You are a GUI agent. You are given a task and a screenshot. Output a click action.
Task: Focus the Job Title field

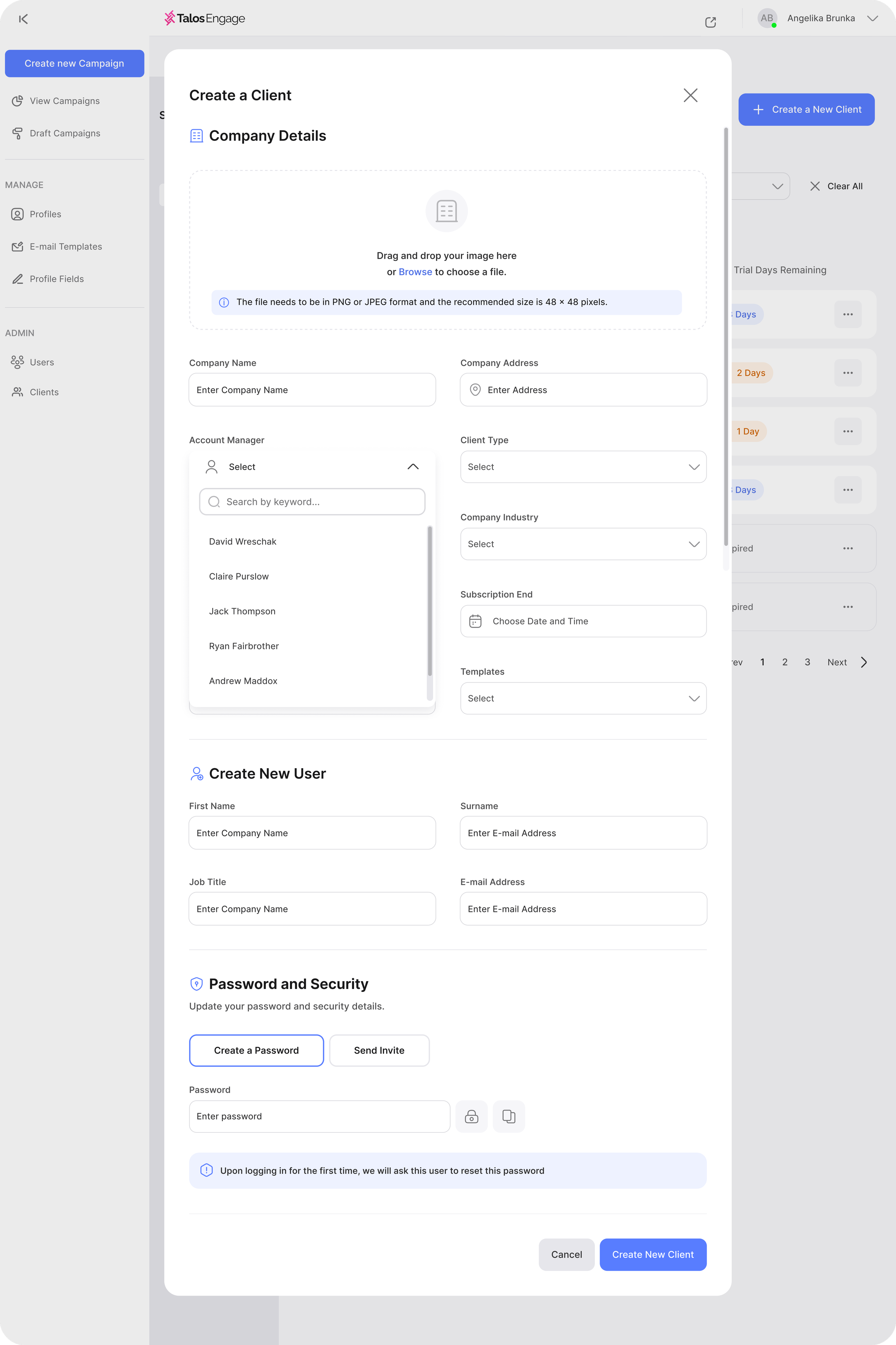pos(312,909)
